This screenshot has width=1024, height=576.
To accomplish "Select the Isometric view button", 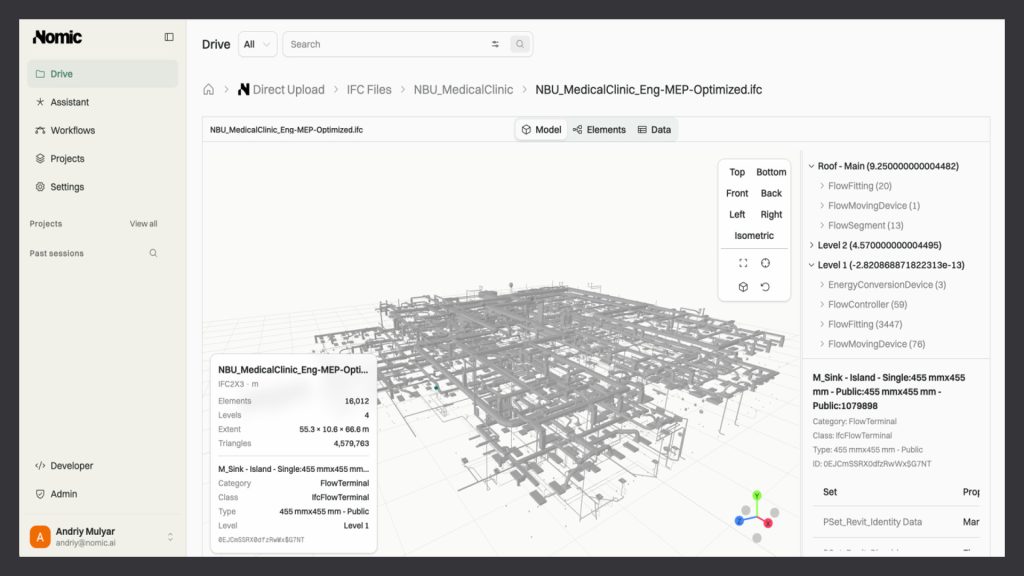I will 754,236.
